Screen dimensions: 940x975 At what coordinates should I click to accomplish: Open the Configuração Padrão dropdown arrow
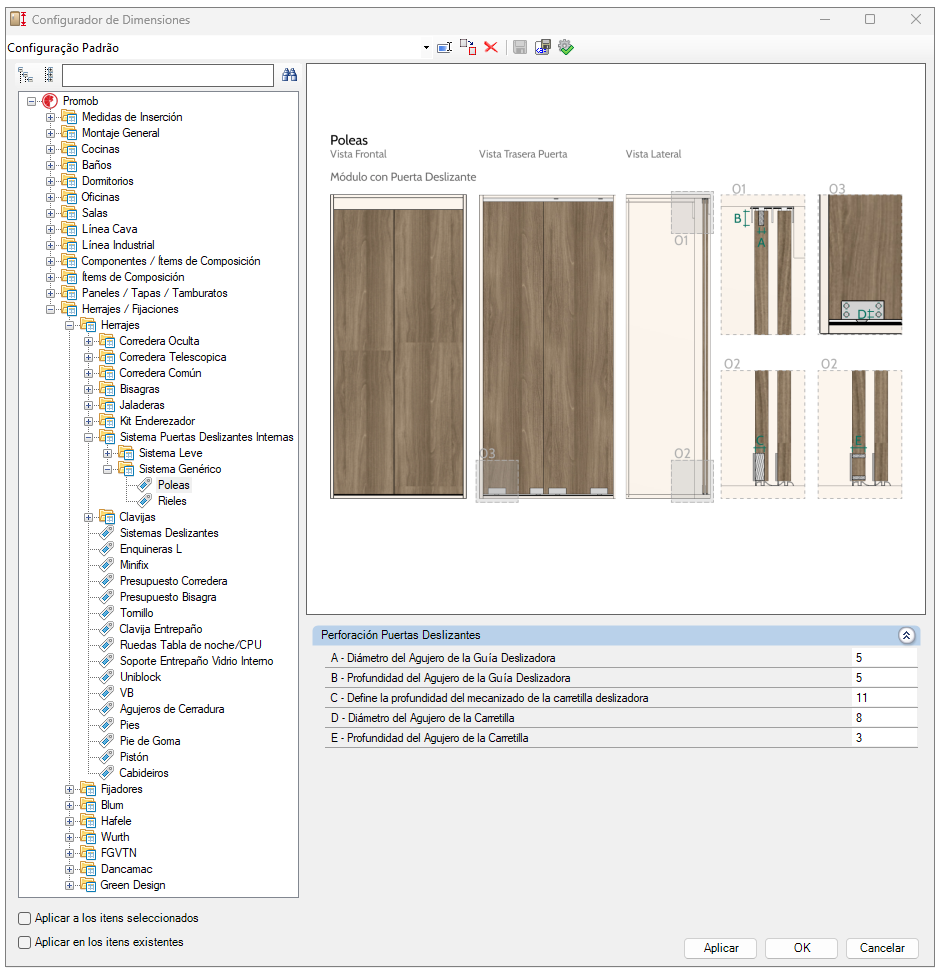point(426,48)
